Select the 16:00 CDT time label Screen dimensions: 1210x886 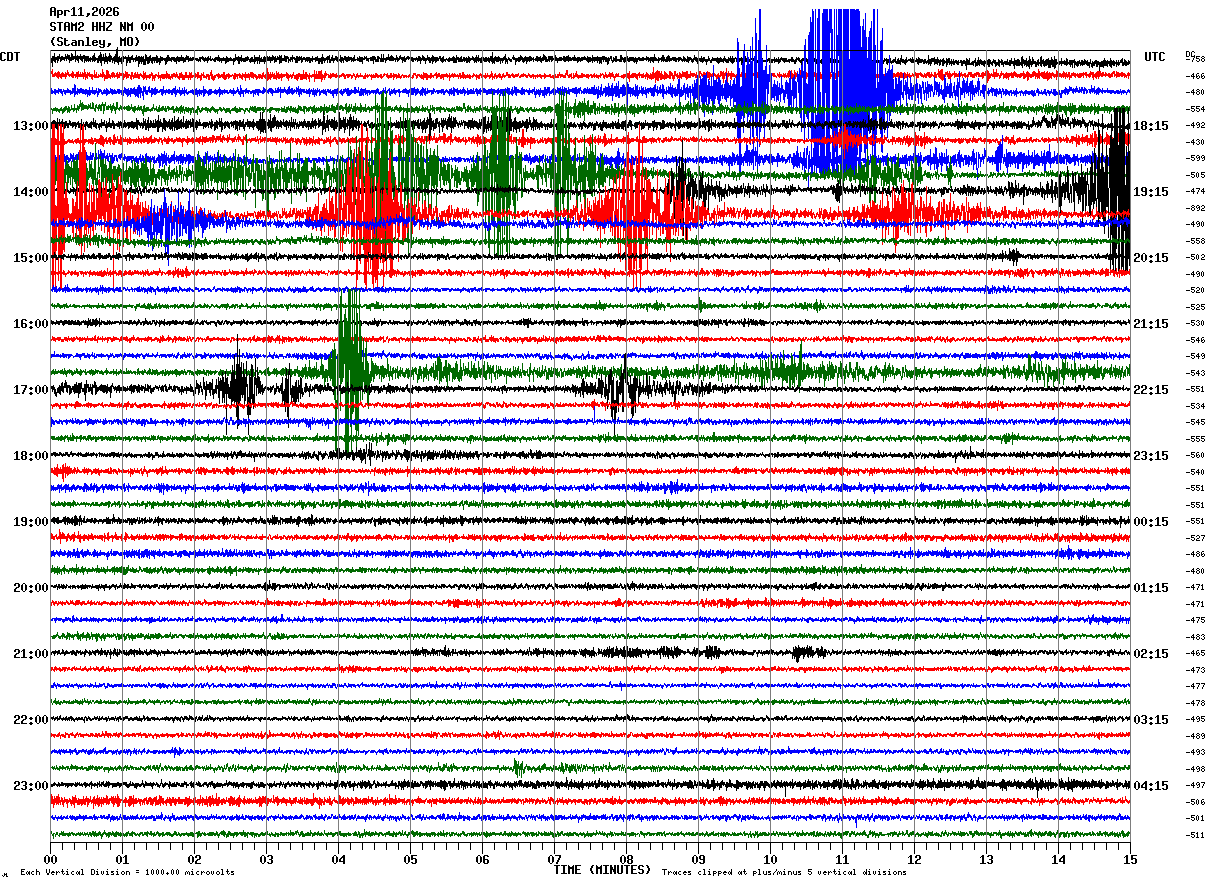(x=30, y=324)
